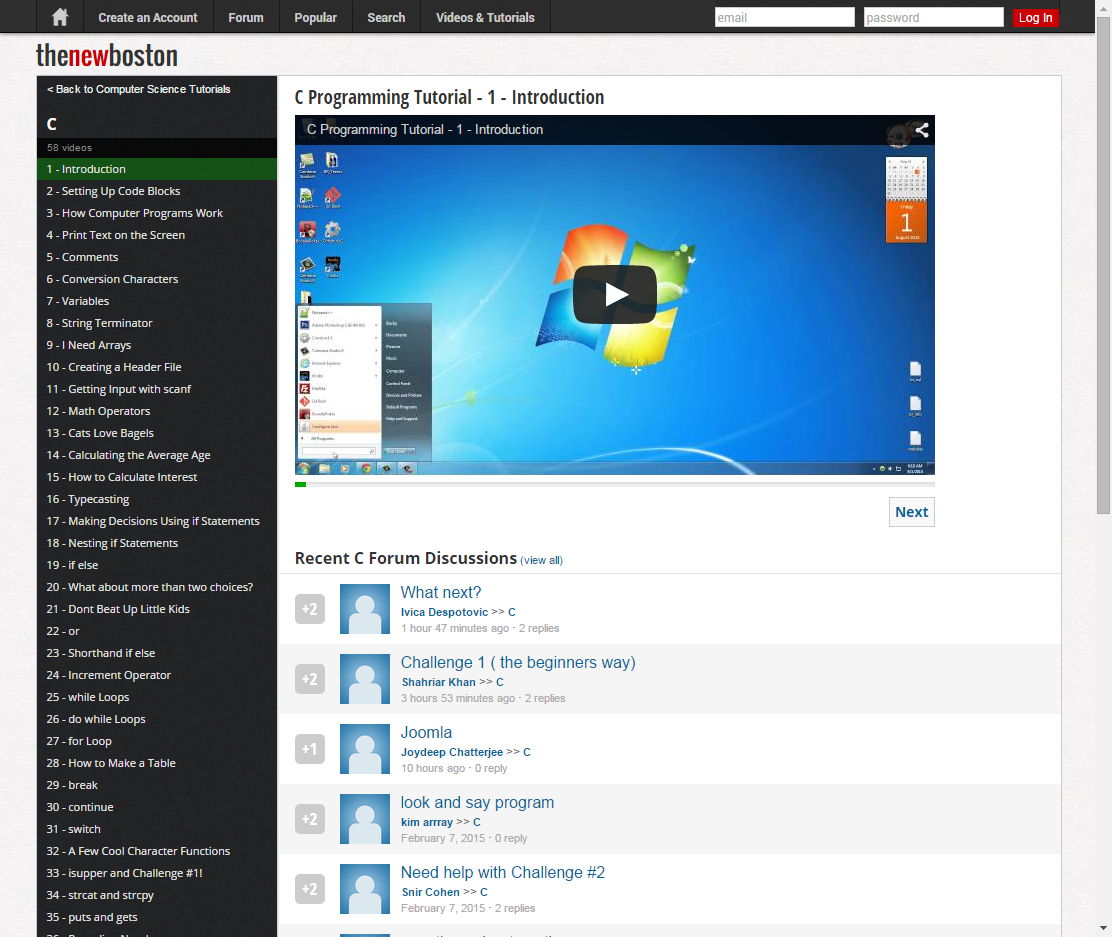Open Ivica Despotovic's avatar picture
This screenshot has height=937, width=1112.
[x=365, y=609]
